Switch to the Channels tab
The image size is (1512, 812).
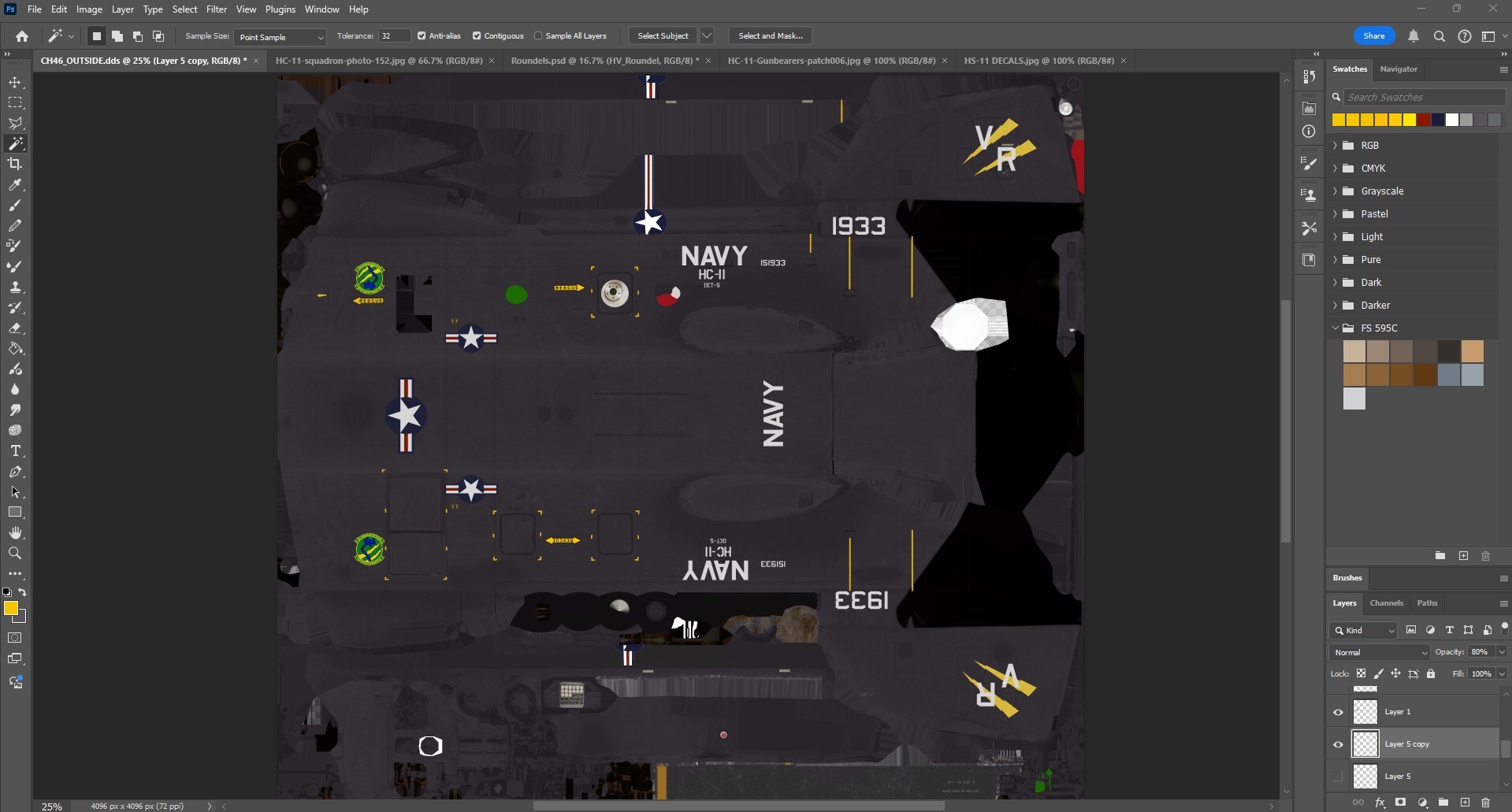pyautogui.click(x=1386, y=603)
